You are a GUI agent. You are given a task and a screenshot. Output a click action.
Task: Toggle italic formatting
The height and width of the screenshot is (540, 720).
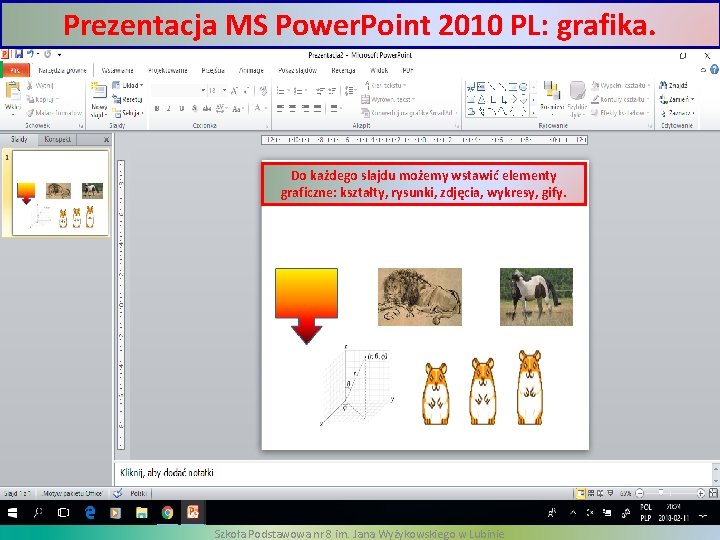[169, 108]
